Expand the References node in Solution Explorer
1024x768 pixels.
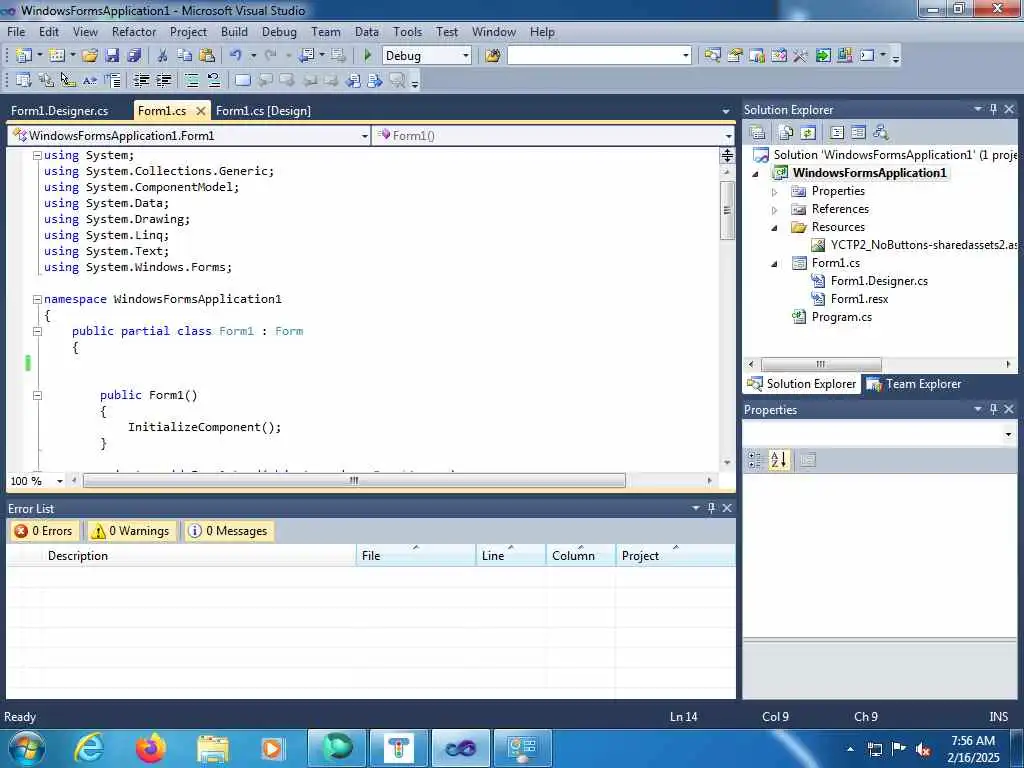tap(775, 210)
